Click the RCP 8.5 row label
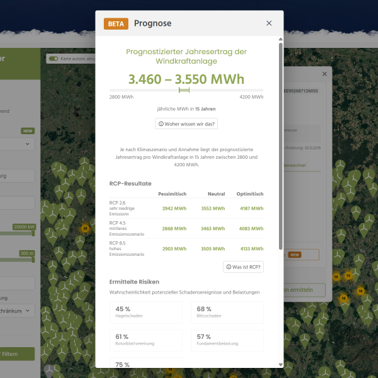Image resolution: width=378 pixels, height=378 pixels. [127, 249]
